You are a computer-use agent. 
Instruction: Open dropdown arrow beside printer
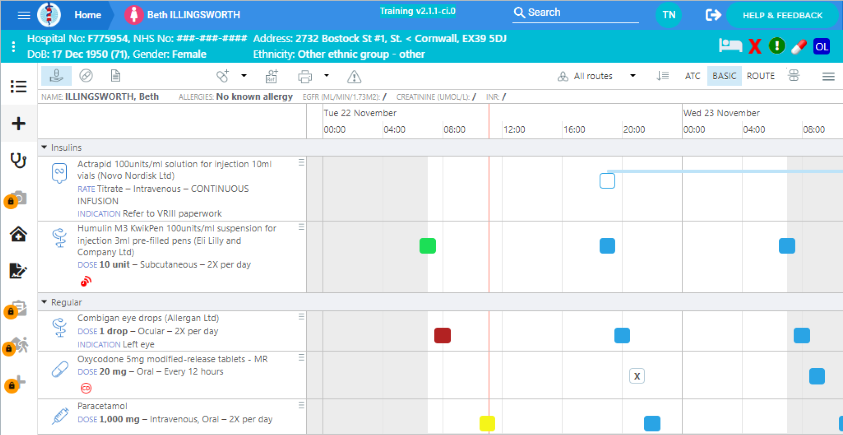pos(326,76)
